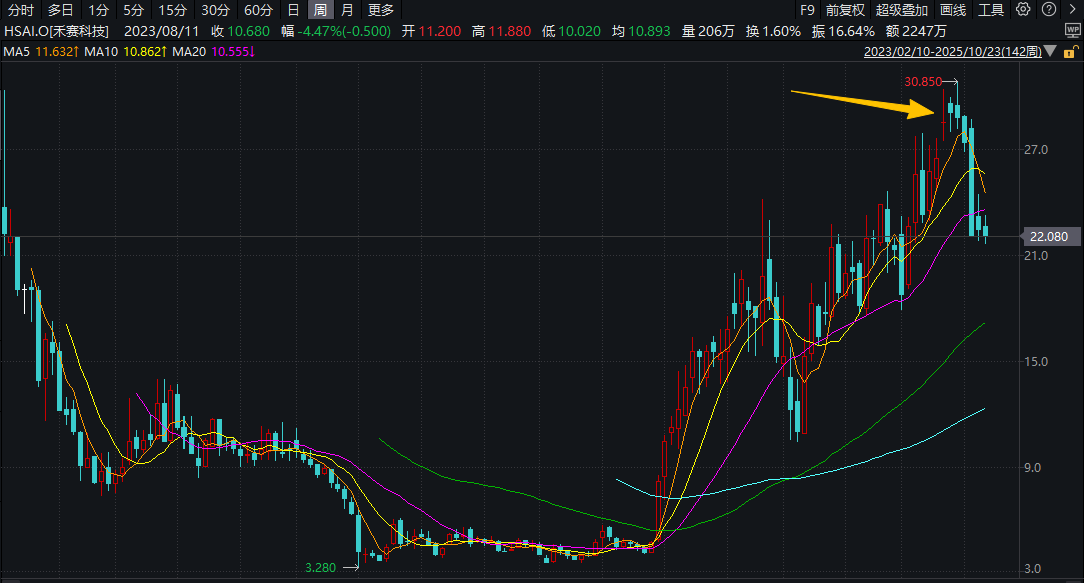Screen dimensions: 1084x583
Task: Select the 60分 period tab
Action: [x=258, y=10]
